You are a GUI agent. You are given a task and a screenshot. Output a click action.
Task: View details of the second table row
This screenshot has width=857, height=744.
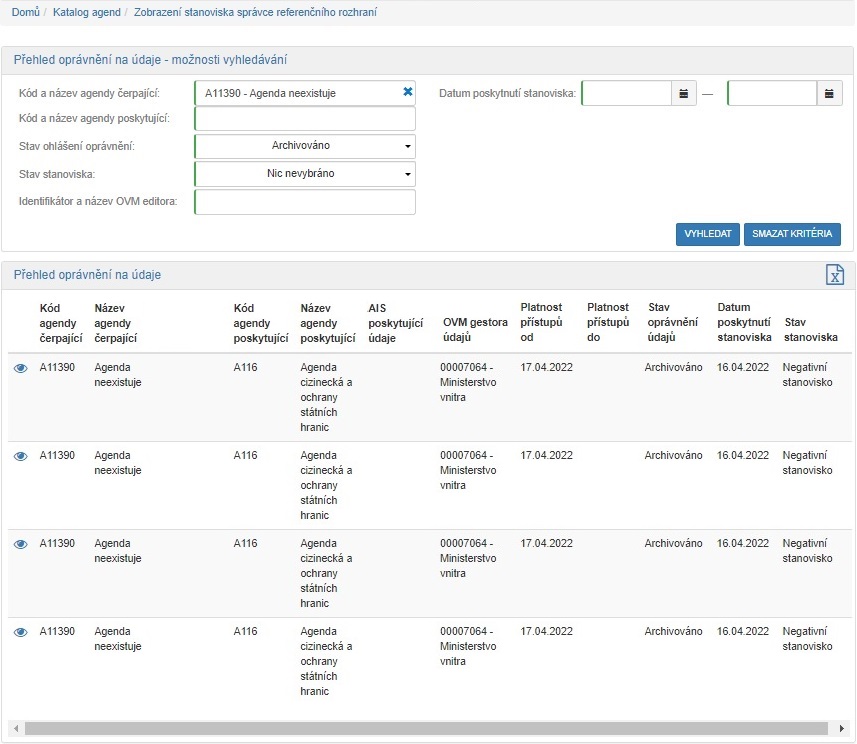click(x=20, y=456)
